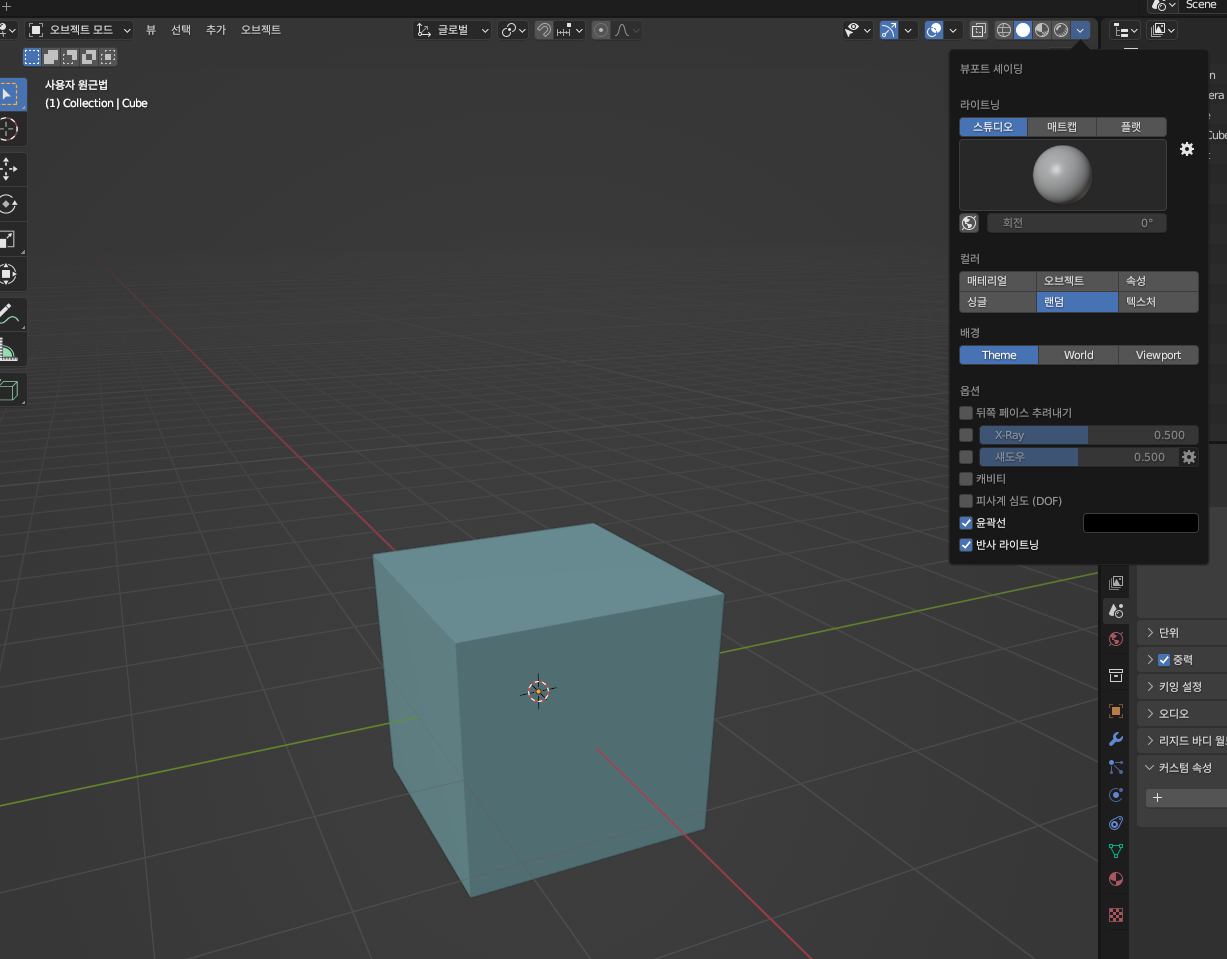Viewport: 1227px width, 959px height.
Task: Switch to wireframe viewport shading
Action: (1004, 30)
